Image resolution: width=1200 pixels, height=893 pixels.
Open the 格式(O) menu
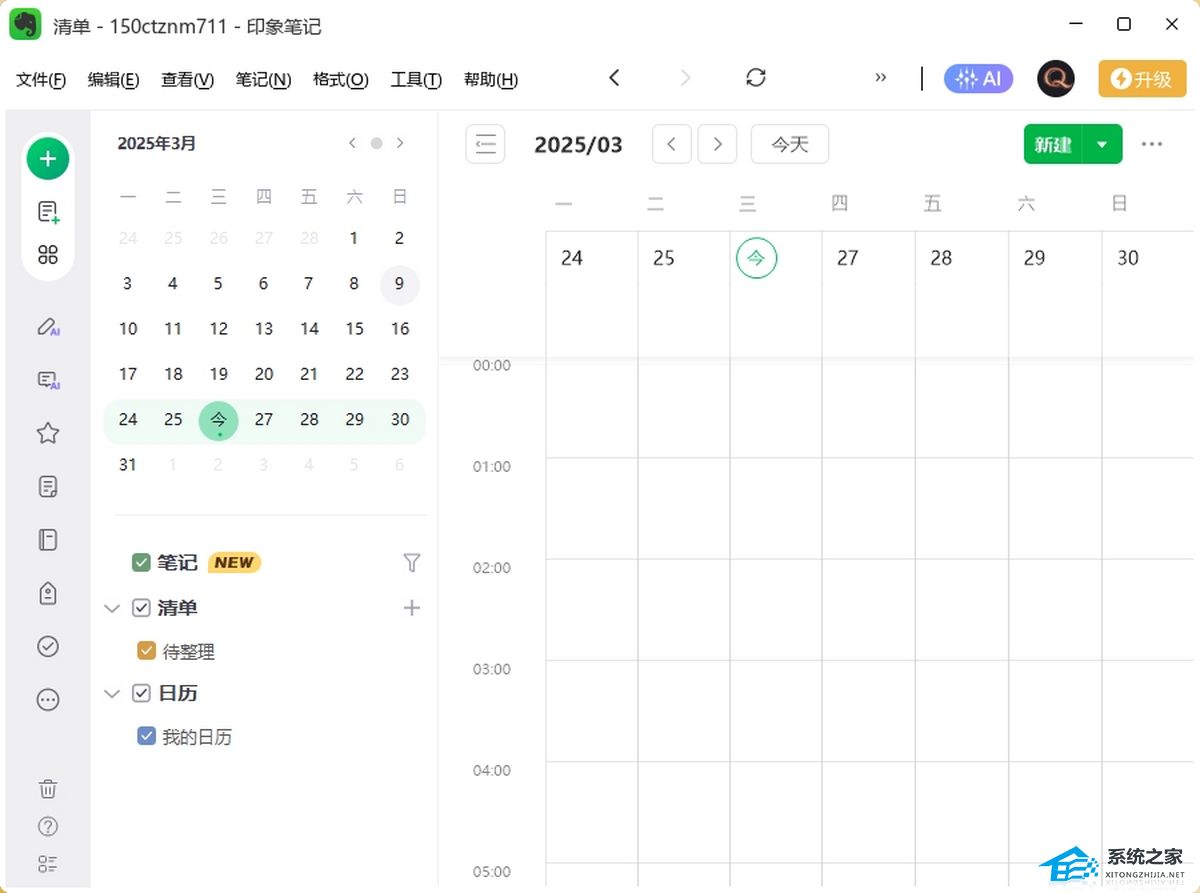pyautogui.click(x=340, y=80)
